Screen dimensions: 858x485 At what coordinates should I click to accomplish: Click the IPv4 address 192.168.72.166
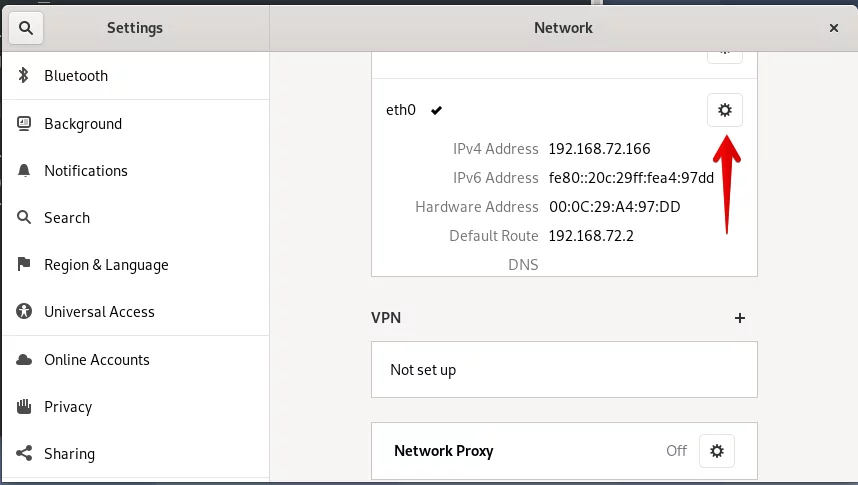[599, 149]
